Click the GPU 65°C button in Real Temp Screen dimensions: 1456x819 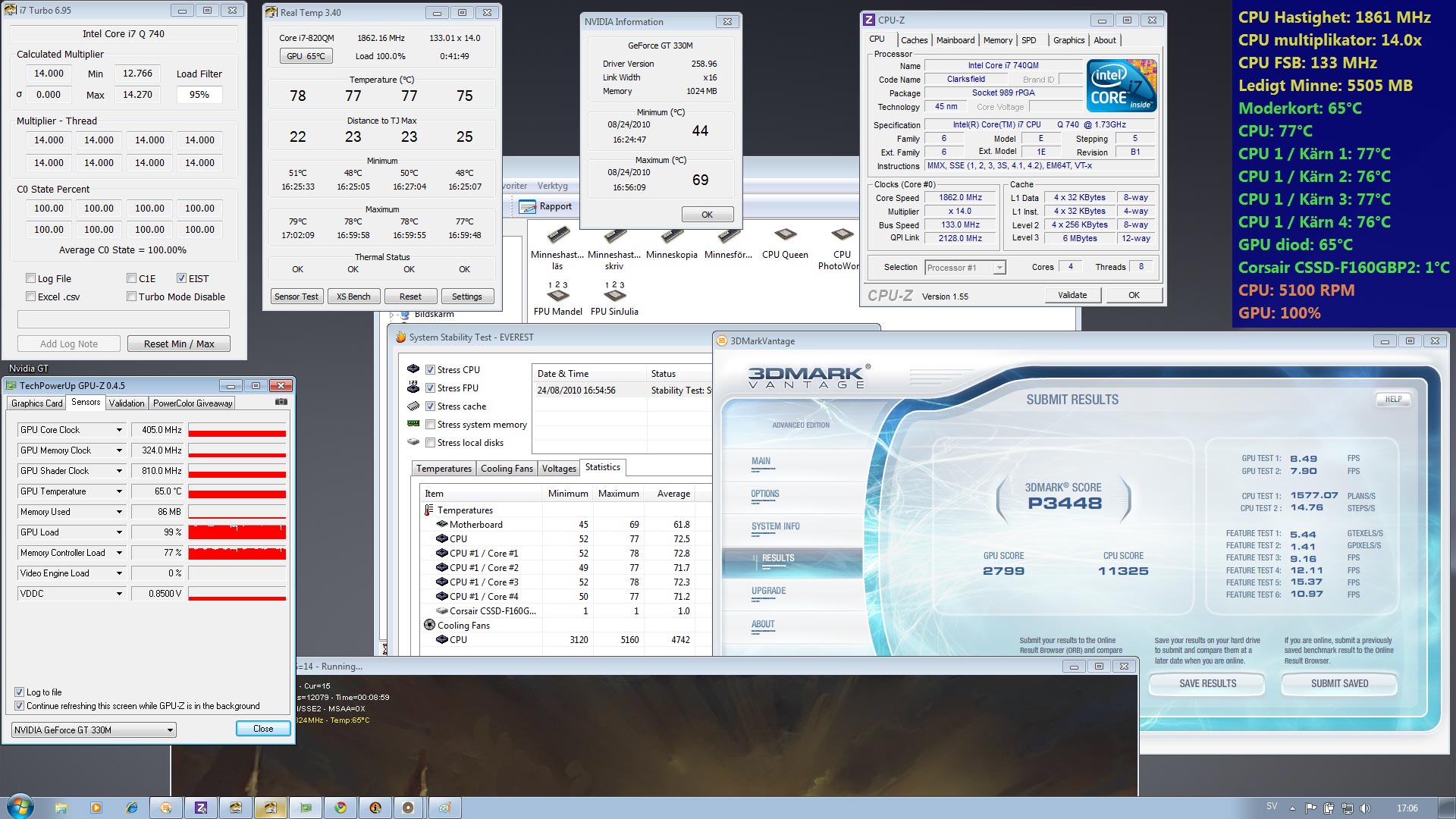click(306, 56)
